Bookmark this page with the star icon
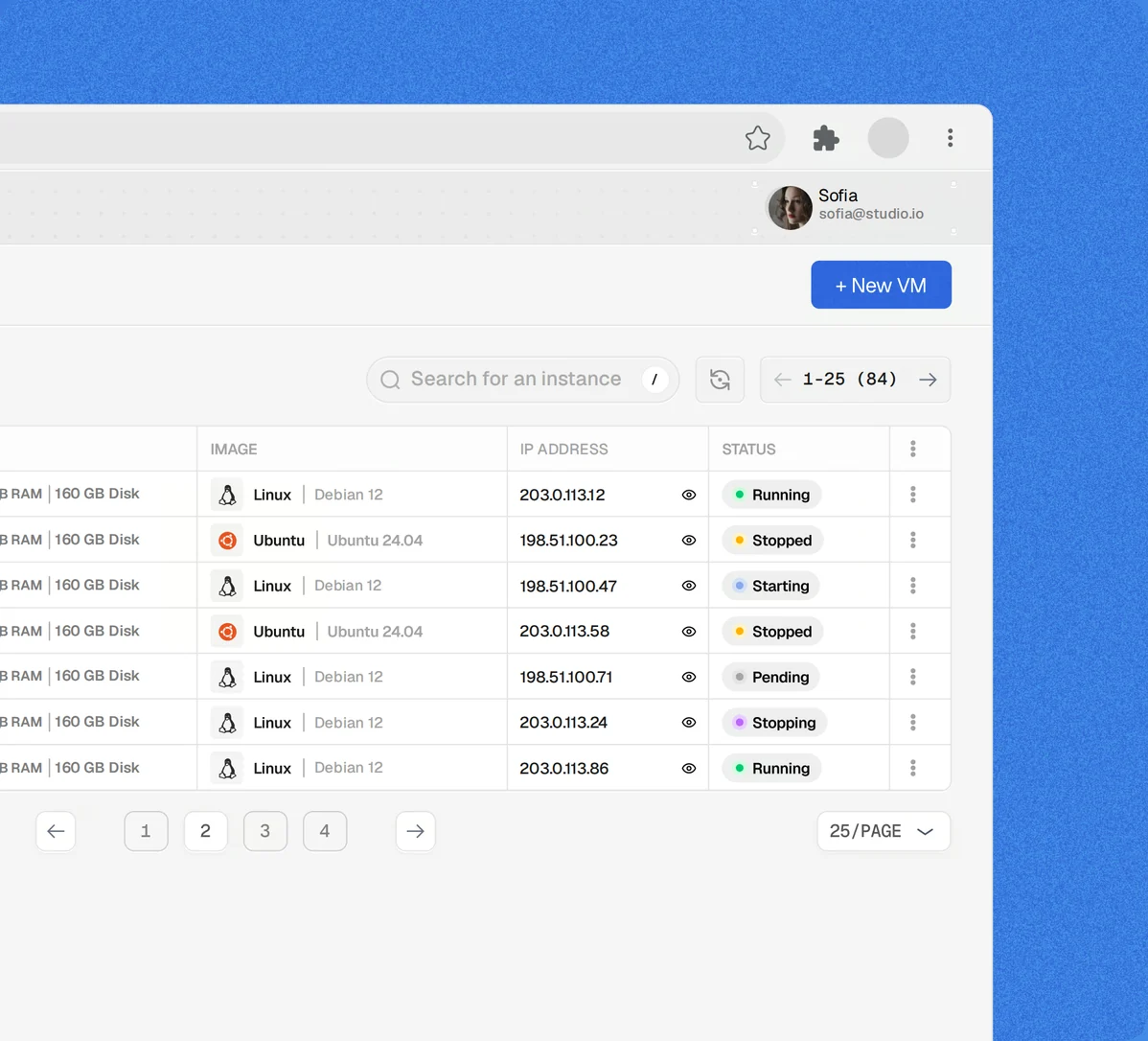1148x1041 pixels. tap(758, 138)
